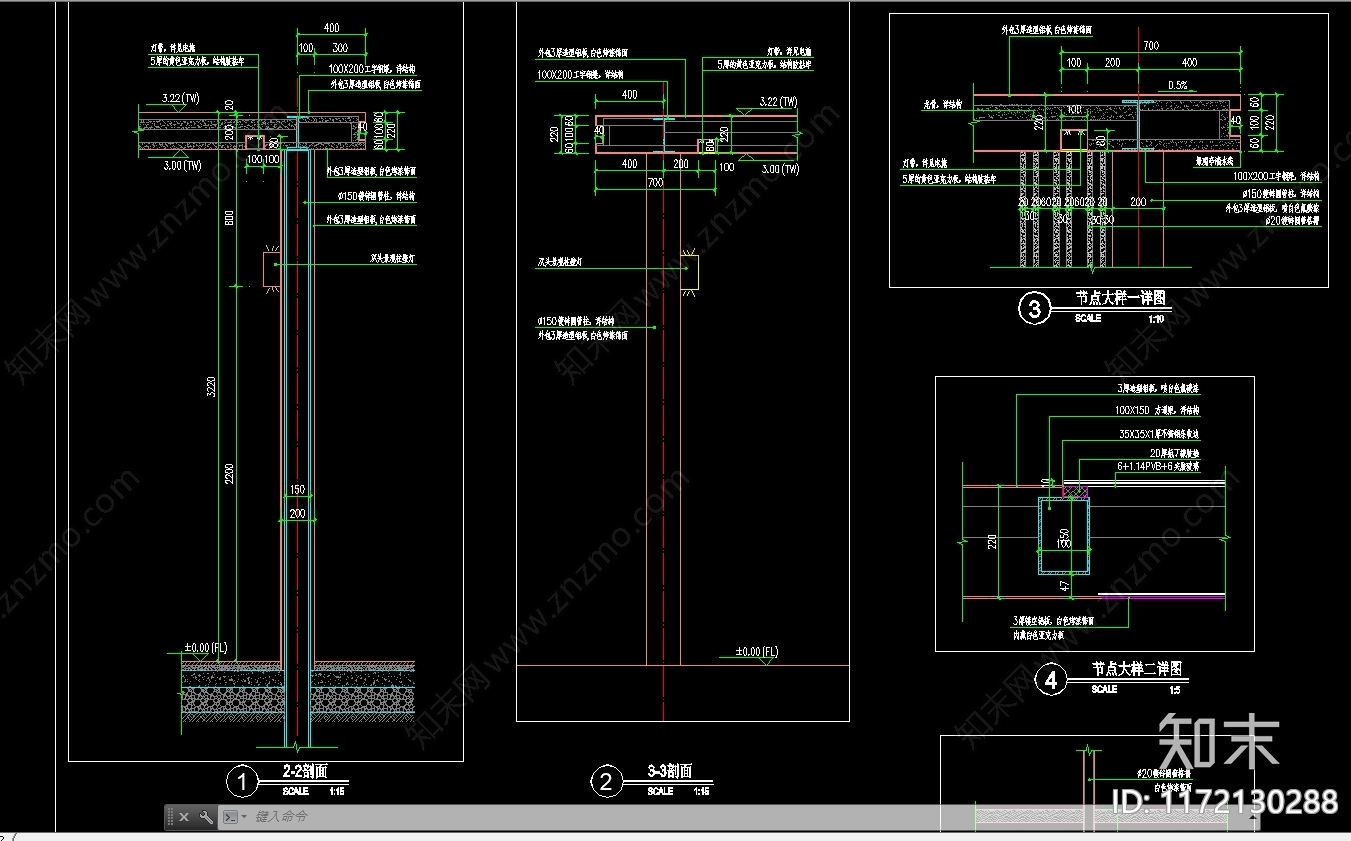
Task: Click the circled number 1 marker
Action: click(x=241, y=781)
